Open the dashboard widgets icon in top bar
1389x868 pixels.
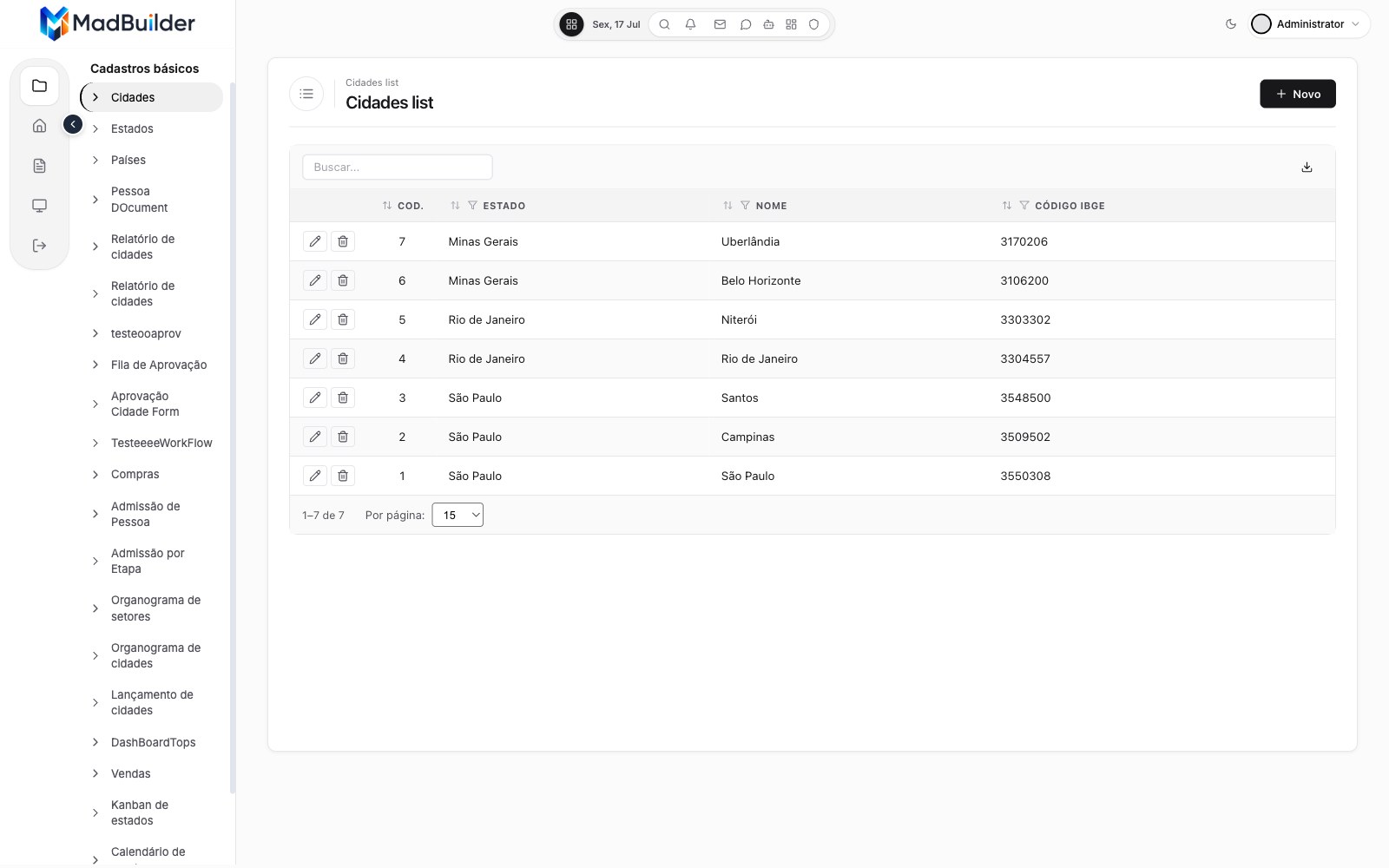[x=791, y=24]
